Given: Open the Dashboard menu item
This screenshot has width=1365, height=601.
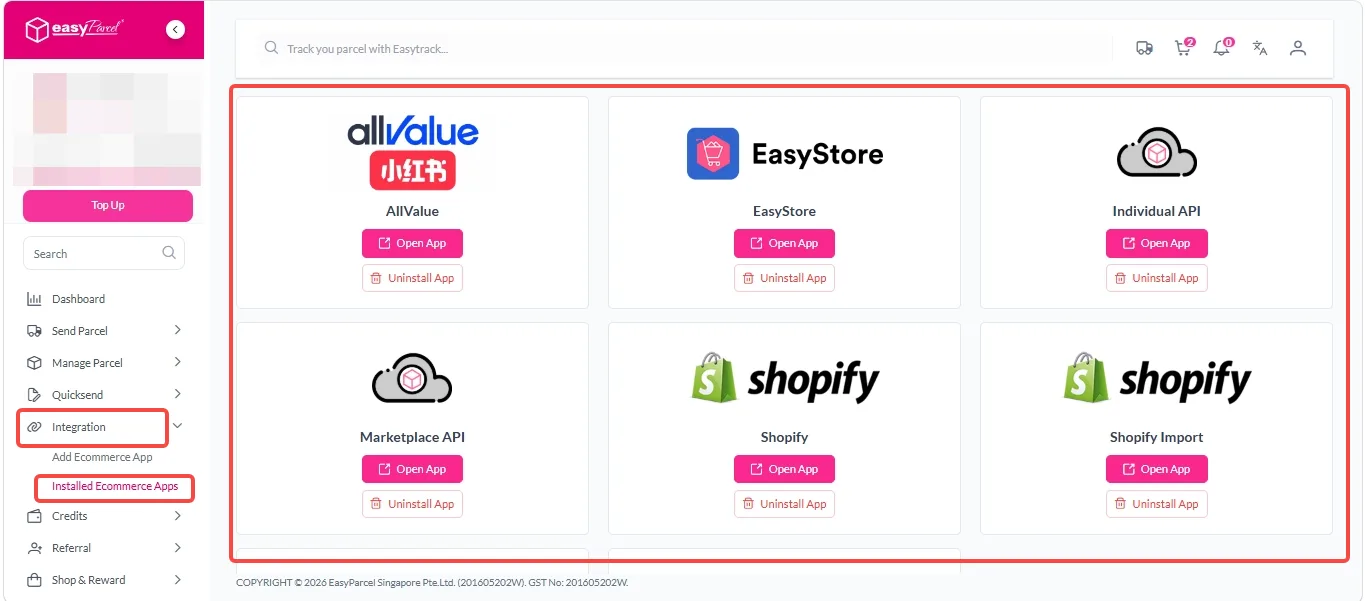Looking at the screenshot, I should 78,299.
